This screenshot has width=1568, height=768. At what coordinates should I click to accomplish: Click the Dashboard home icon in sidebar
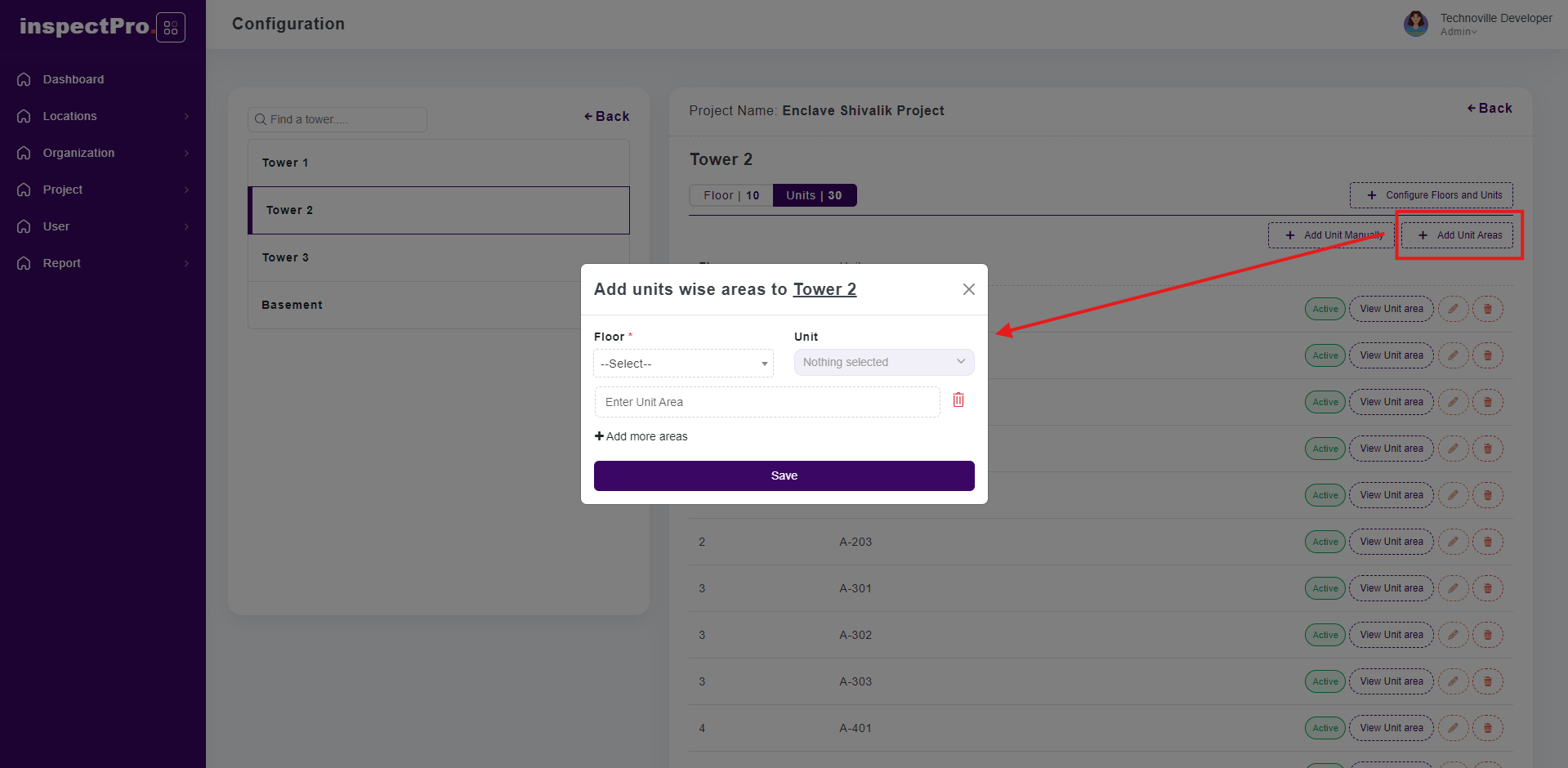tap(25, 79)
